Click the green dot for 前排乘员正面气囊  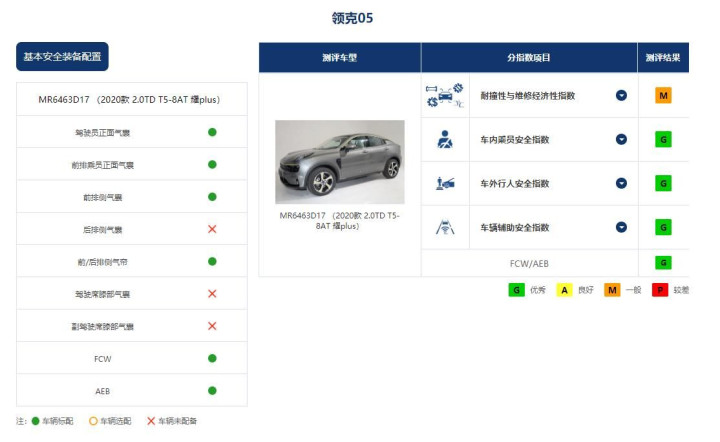212,164
